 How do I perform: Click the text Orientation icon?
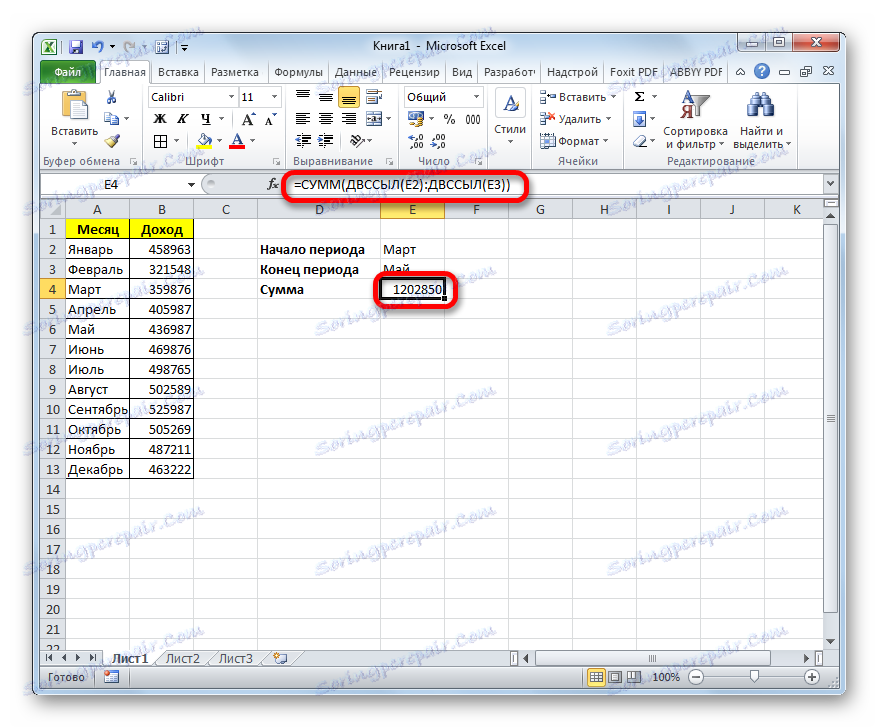pyautogui.click(x=357, y=141)
